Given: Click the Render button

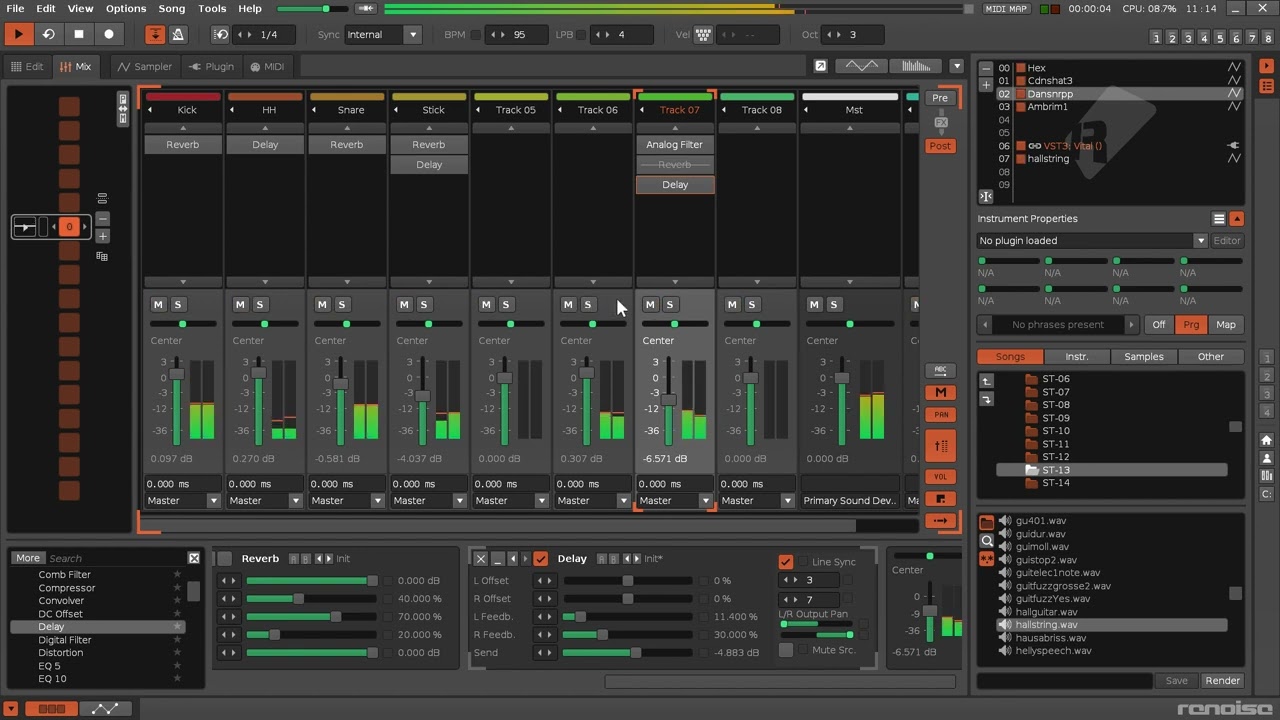Looking at the screenshot, I should click(1222, 680).
